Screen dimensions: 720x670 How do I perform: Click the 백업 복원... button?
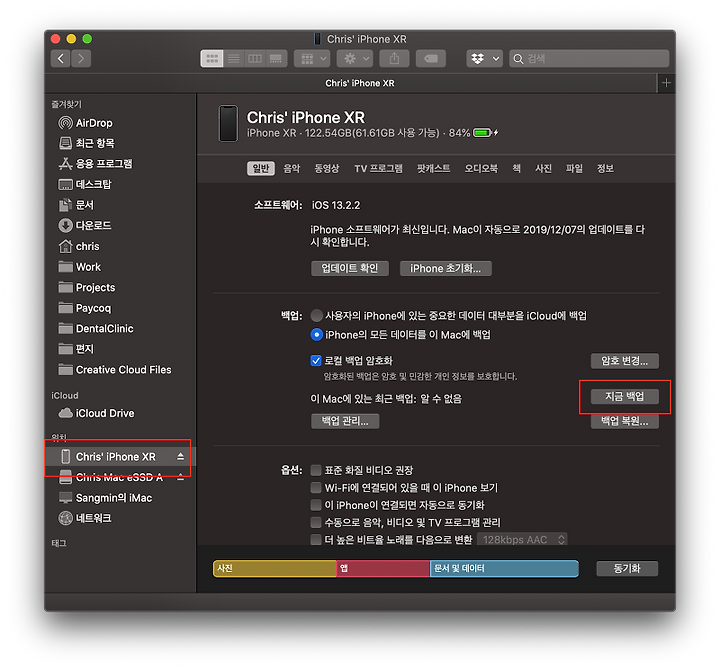tap(624, 421)
